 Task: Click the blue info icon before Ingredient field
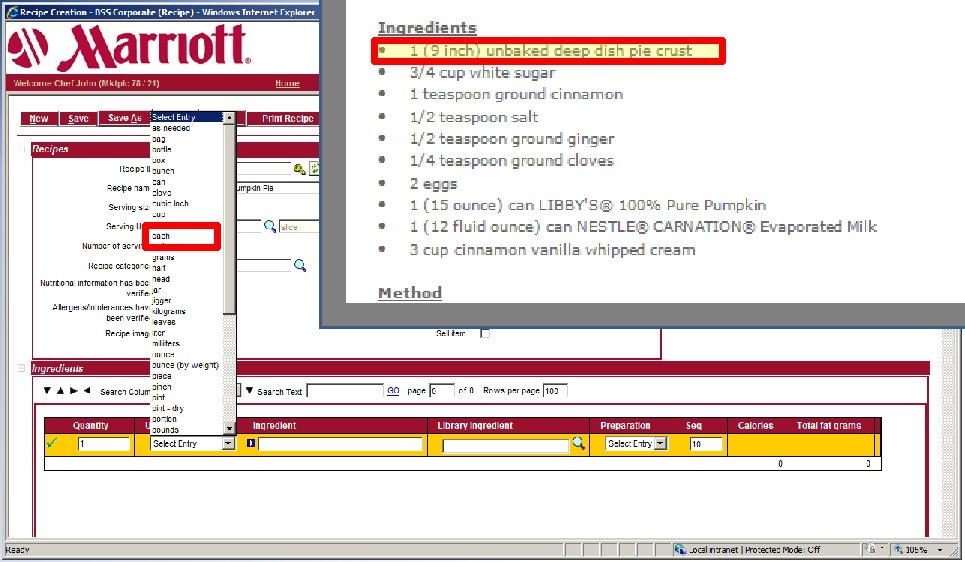click(x=250, y=443)
